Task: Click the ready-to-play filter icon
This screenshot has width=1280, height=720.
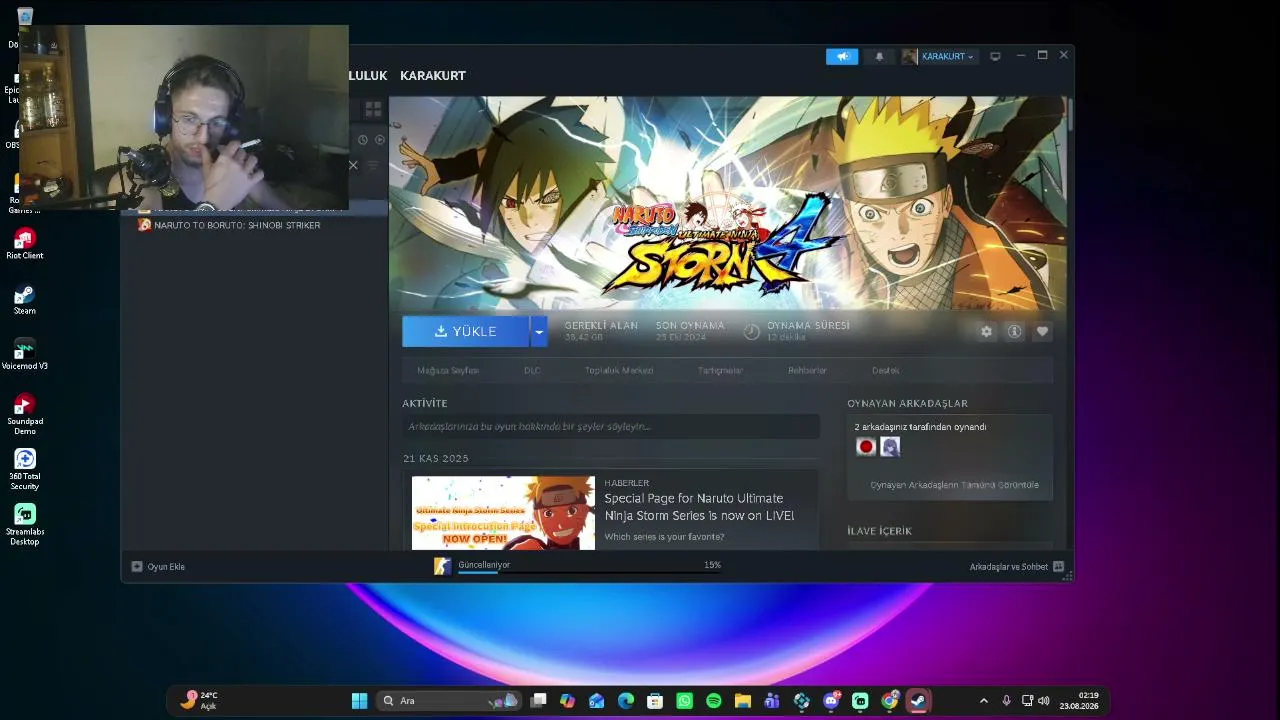Action: coord(380,140)
